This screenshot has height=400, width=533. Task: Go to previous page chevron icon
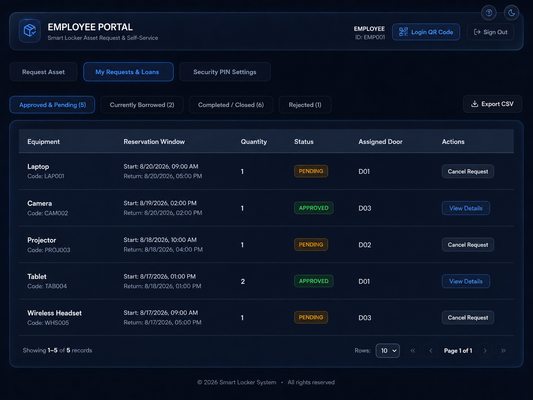pos(431,351)
